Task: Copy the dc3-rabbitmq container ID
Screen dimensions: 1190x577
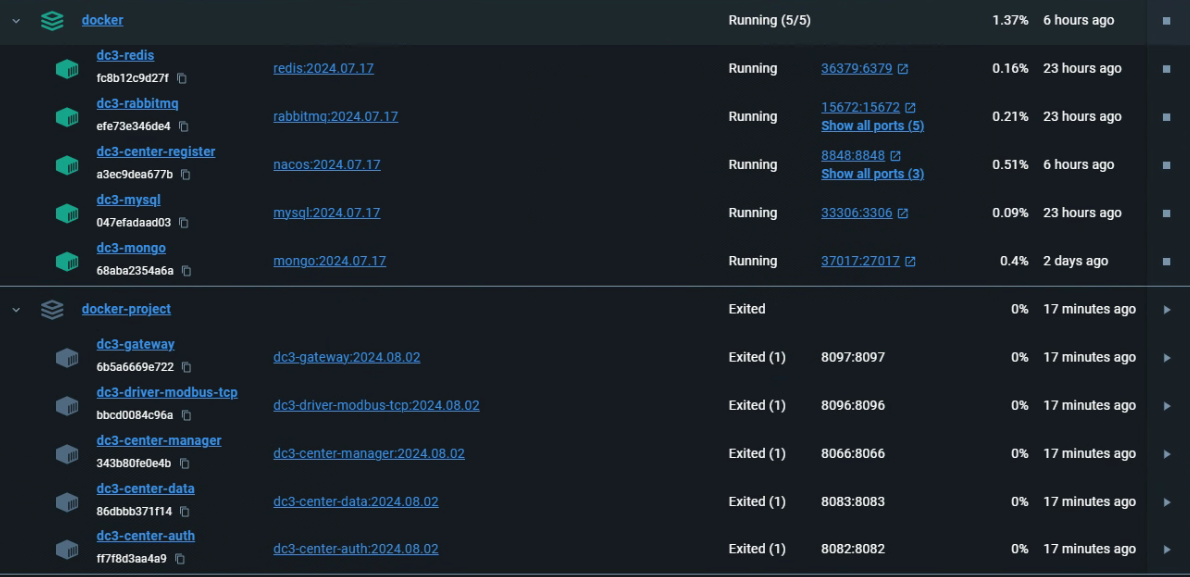Action: [184, 126]
